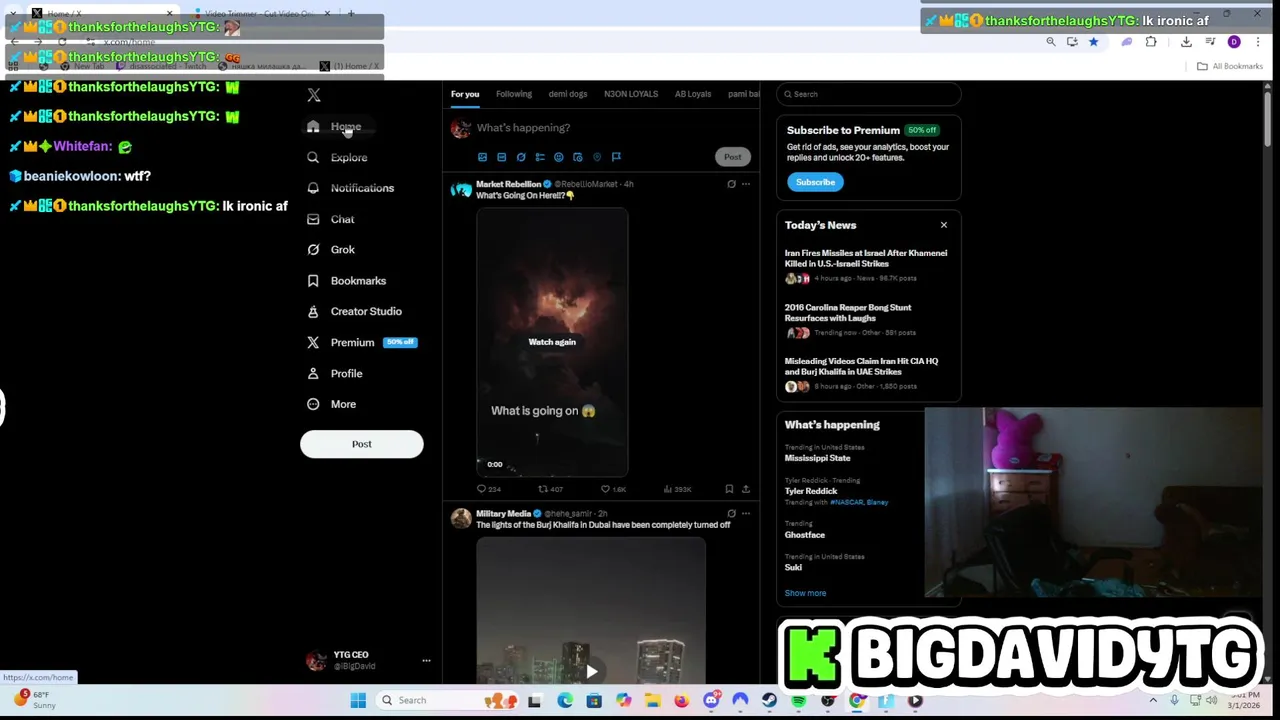1280x720 pixels.
Task: Play the Burj Khalifa video
Action: [x=591, y=672]
